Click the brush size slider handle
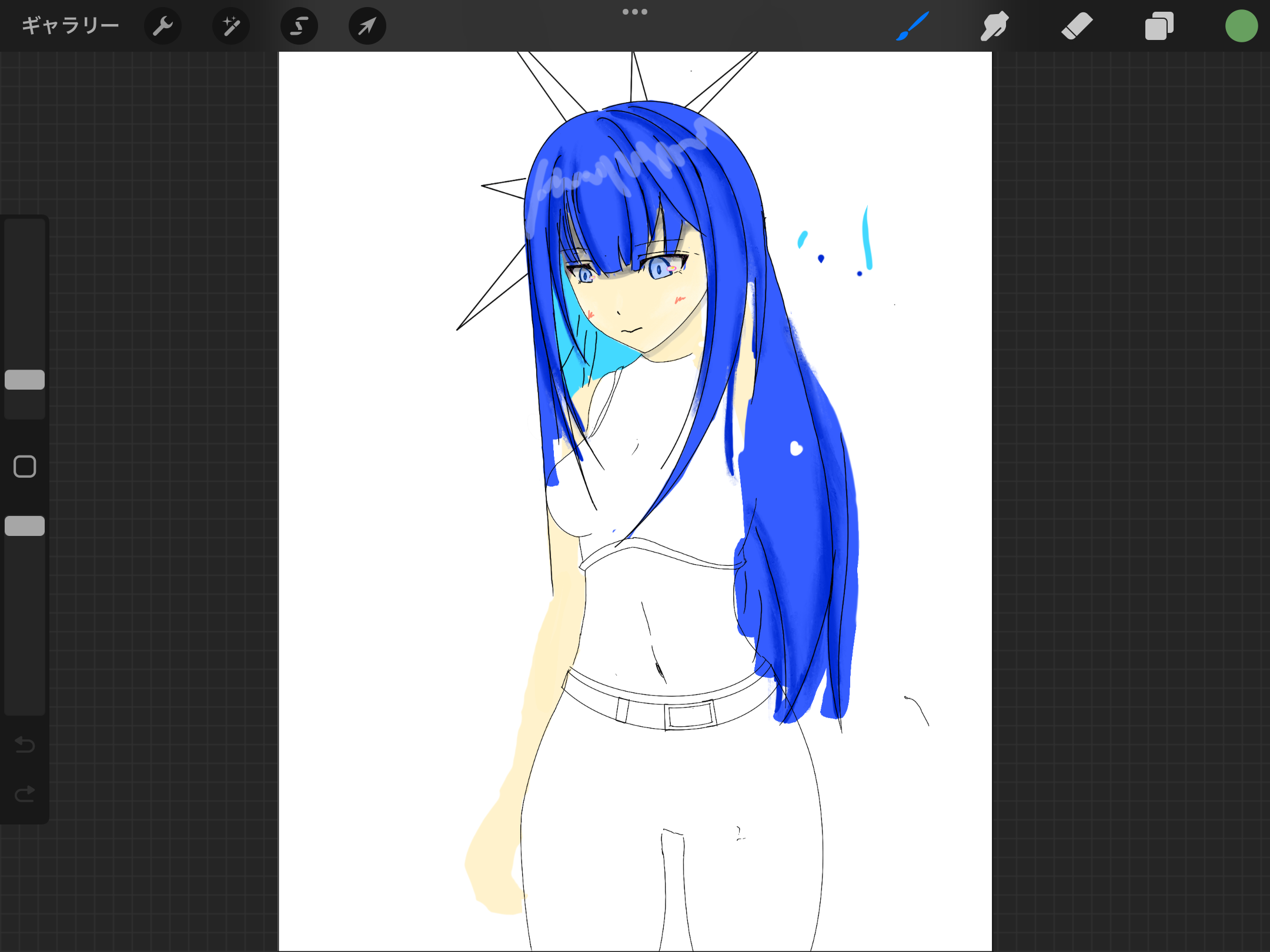The height and width of the screenshot is (952, 1270). [25, 380]
